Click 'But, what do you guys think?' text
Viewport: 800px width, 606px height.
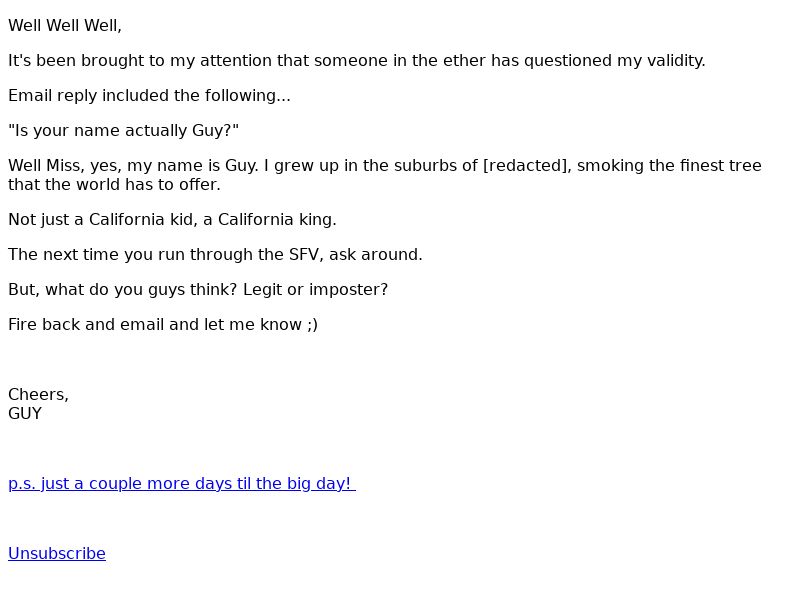pos(122,290)
